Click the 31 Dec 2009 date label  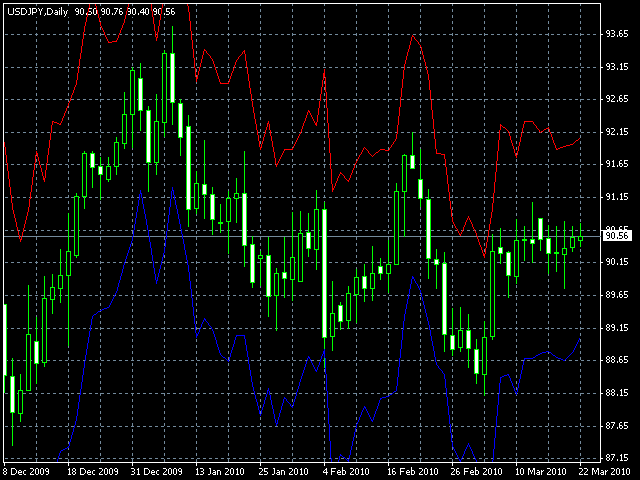[x=156, y=472]
